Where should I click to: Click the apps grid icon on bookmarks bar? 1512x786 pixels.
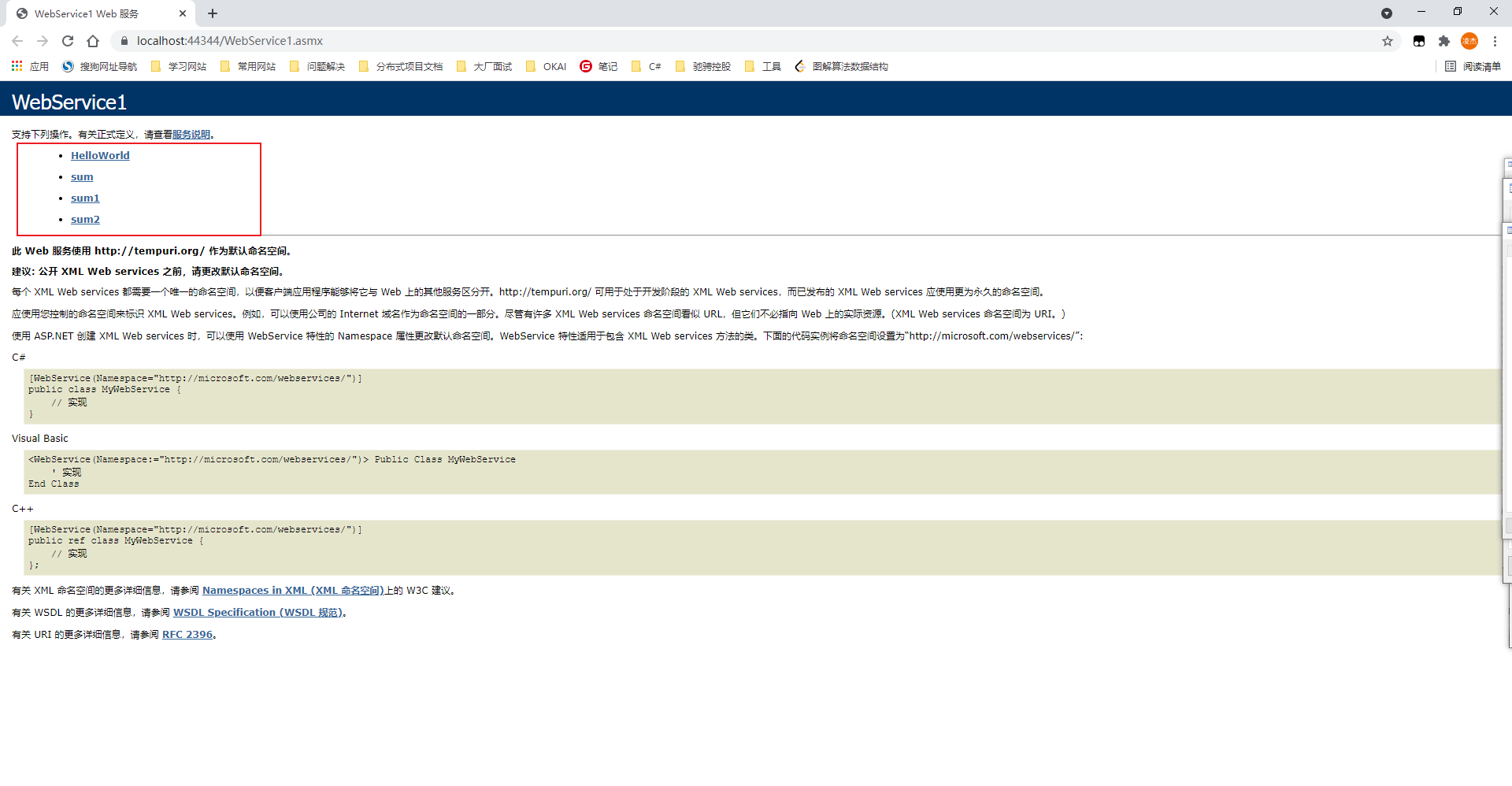click(x=17, y=66)
